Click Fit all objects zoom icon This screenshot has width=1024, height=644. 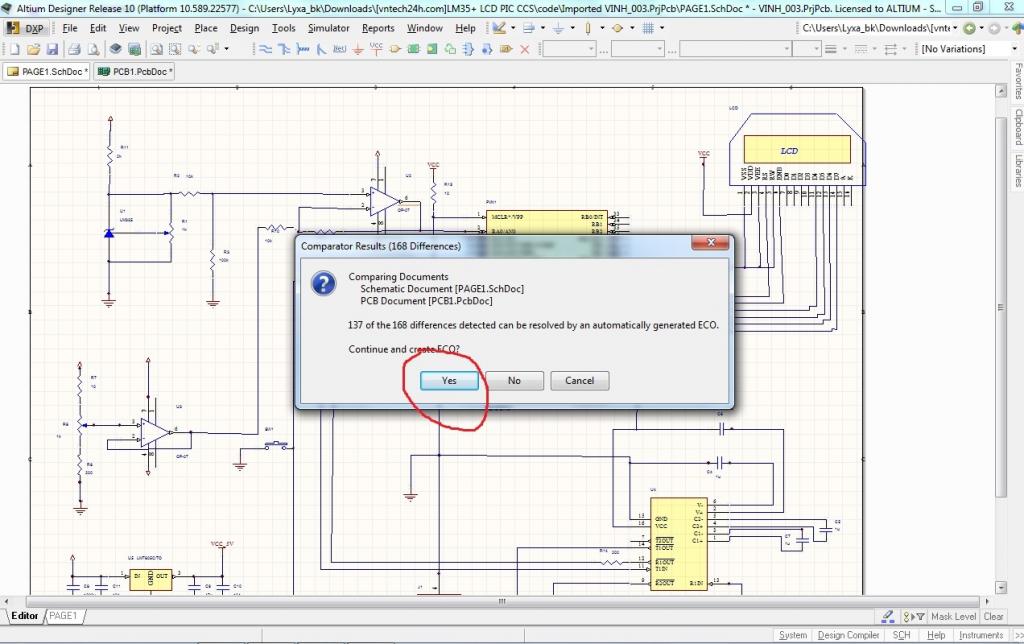click(x=157, y=49)
